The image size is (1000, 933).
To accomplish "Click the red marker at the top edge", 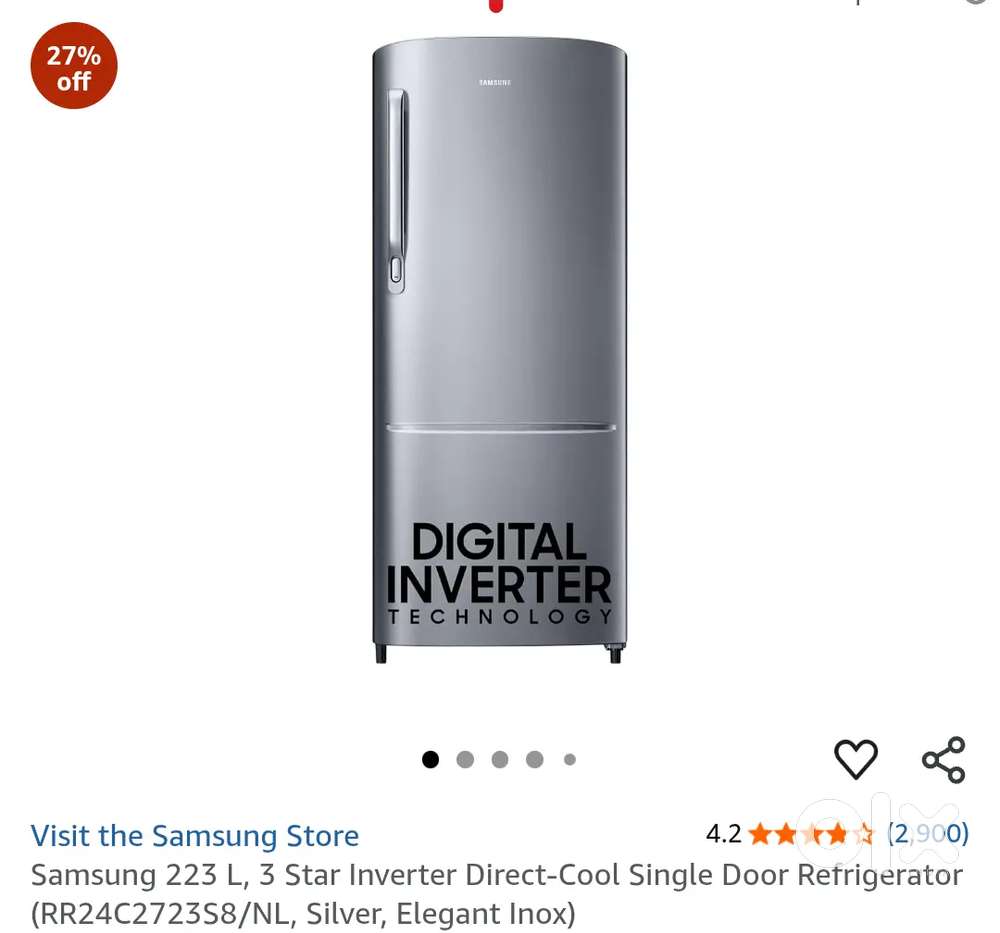I will [496, 5].
